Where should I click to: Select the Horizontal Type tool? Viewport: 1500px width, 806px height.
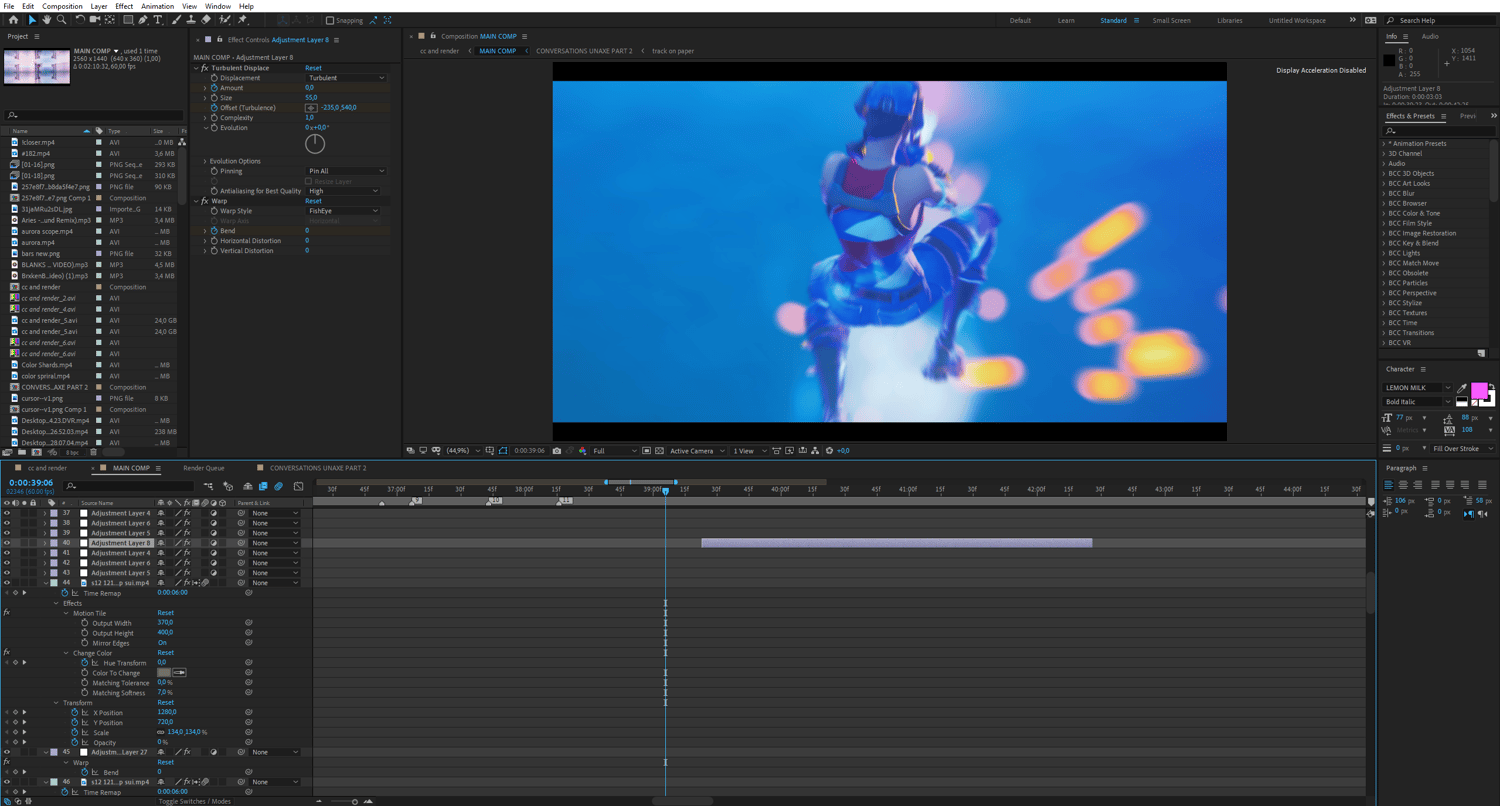tap(158, 20)
